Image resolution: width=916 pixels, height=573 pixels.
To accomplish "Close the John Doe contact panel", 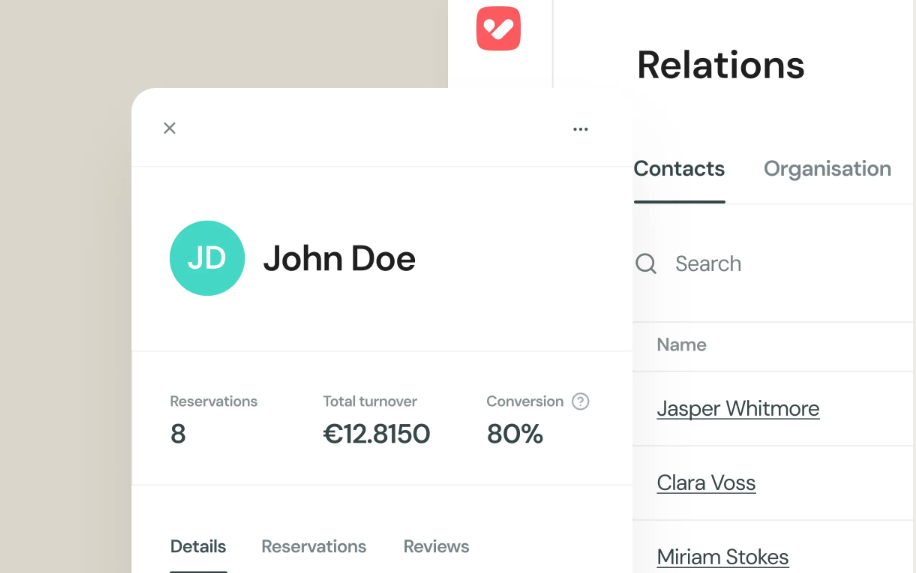I will (x=170, y=128).
